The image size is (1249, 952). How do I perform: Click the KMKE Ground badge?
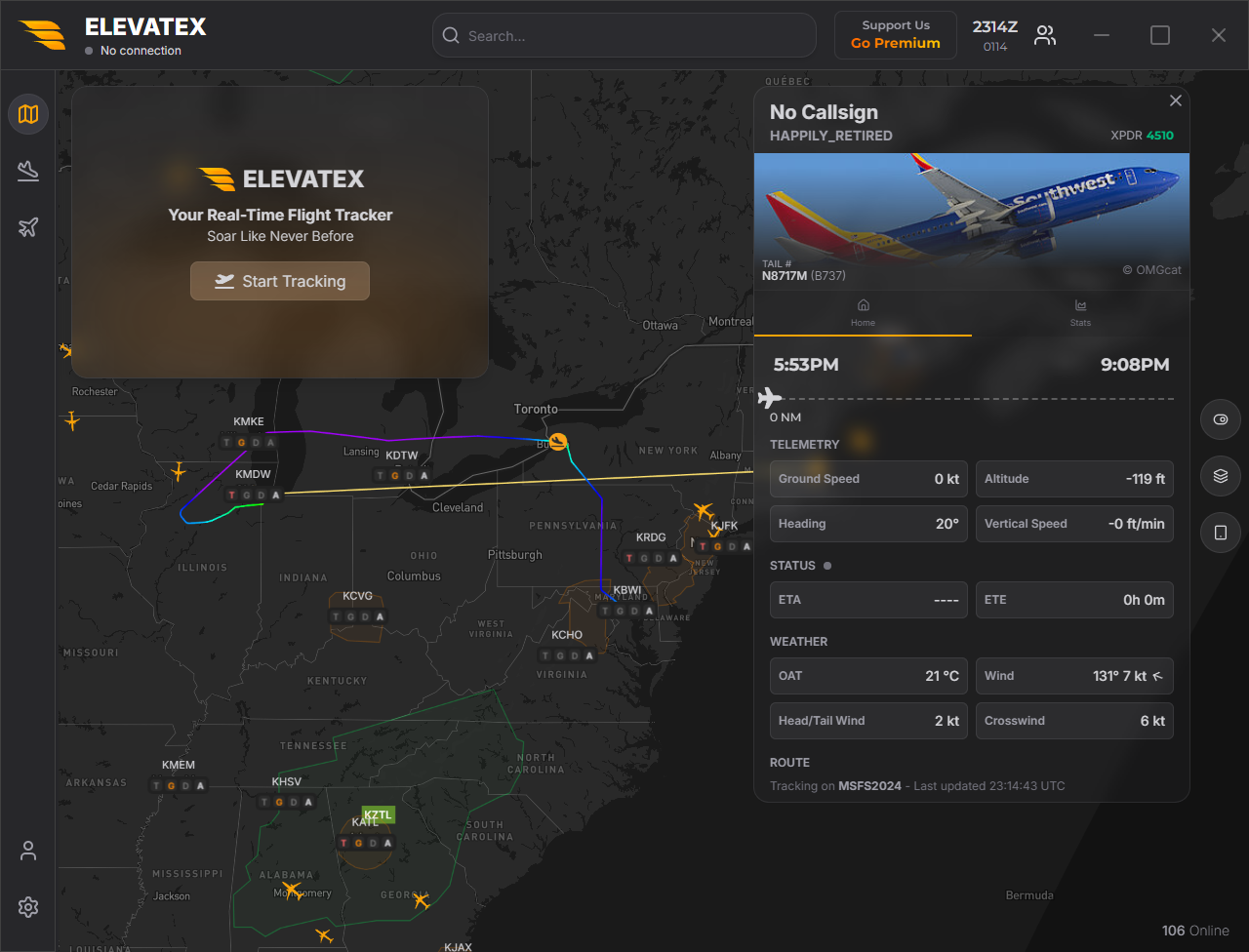242,443
